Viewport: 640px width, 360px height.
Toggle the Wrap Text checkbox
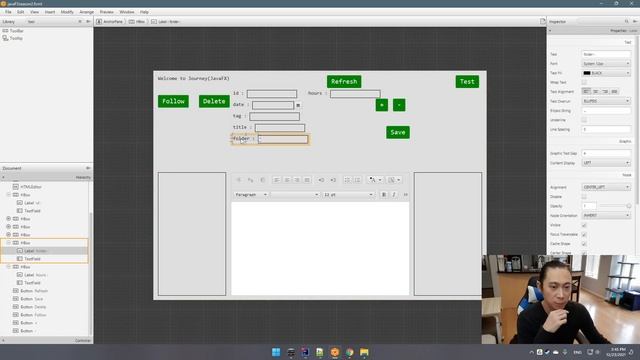coord(584,82)
